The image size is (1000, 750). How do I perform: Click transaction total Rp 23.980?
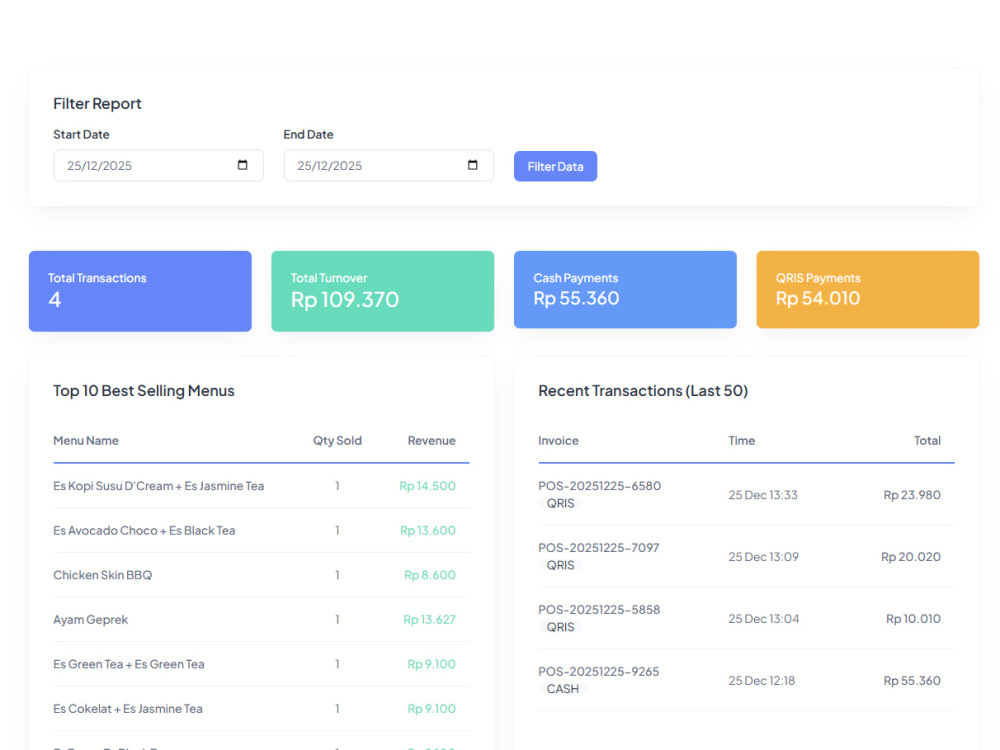tap(912, 495)
